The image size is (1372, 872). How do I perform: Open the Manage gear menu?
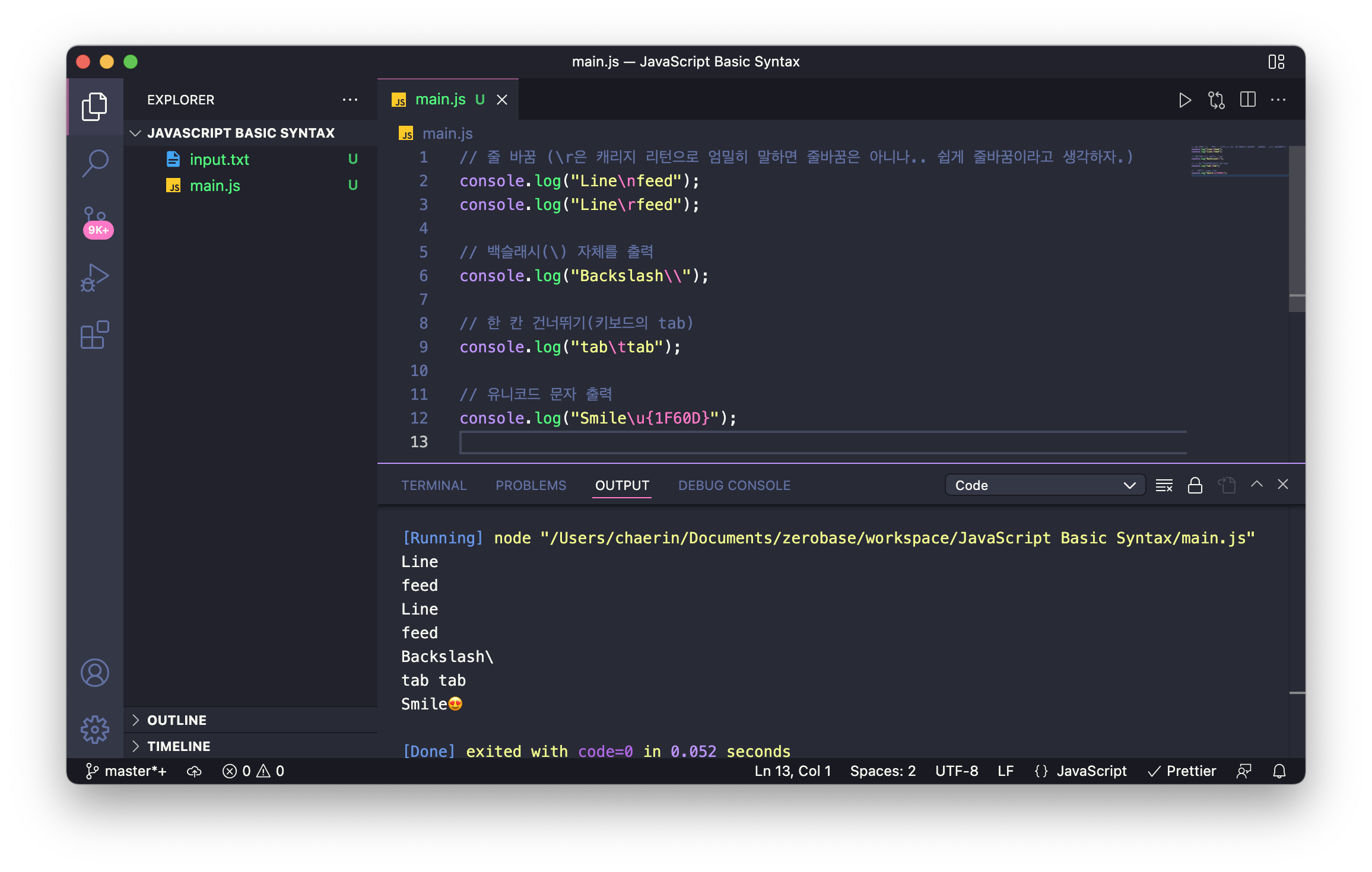pos(95,729)
